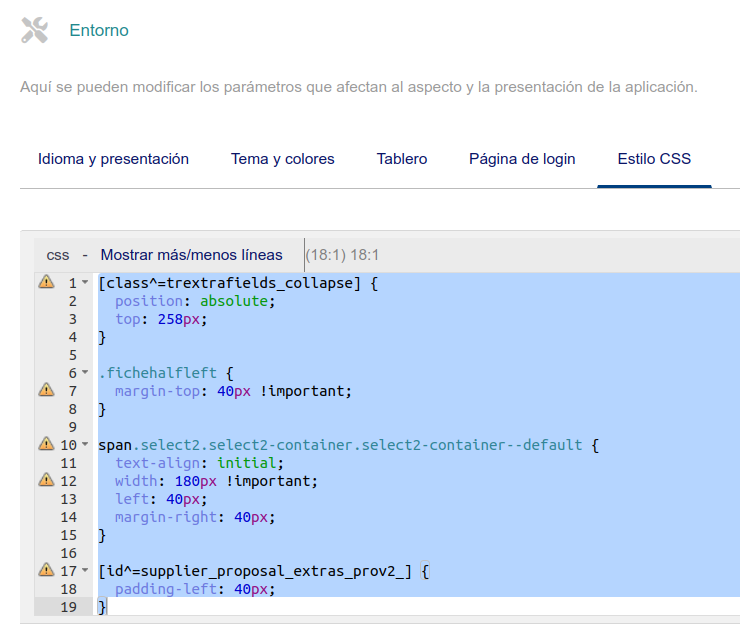Viewport: 740px width, 641px height.
Task: Collapse the .fichehalfleft block at line 6
Action: coord(85,372)
